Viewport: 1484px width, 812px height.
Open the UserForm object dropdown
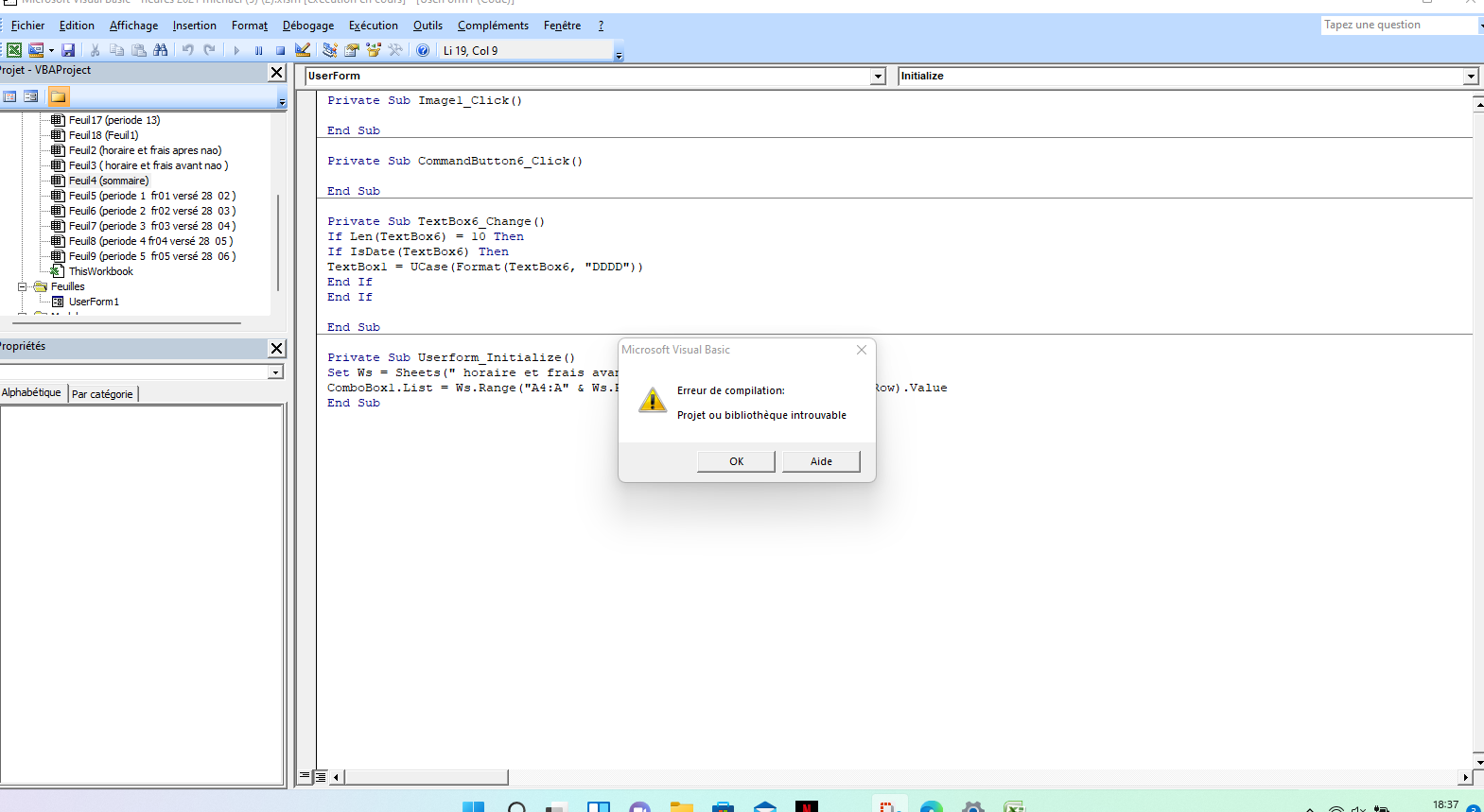878,77
